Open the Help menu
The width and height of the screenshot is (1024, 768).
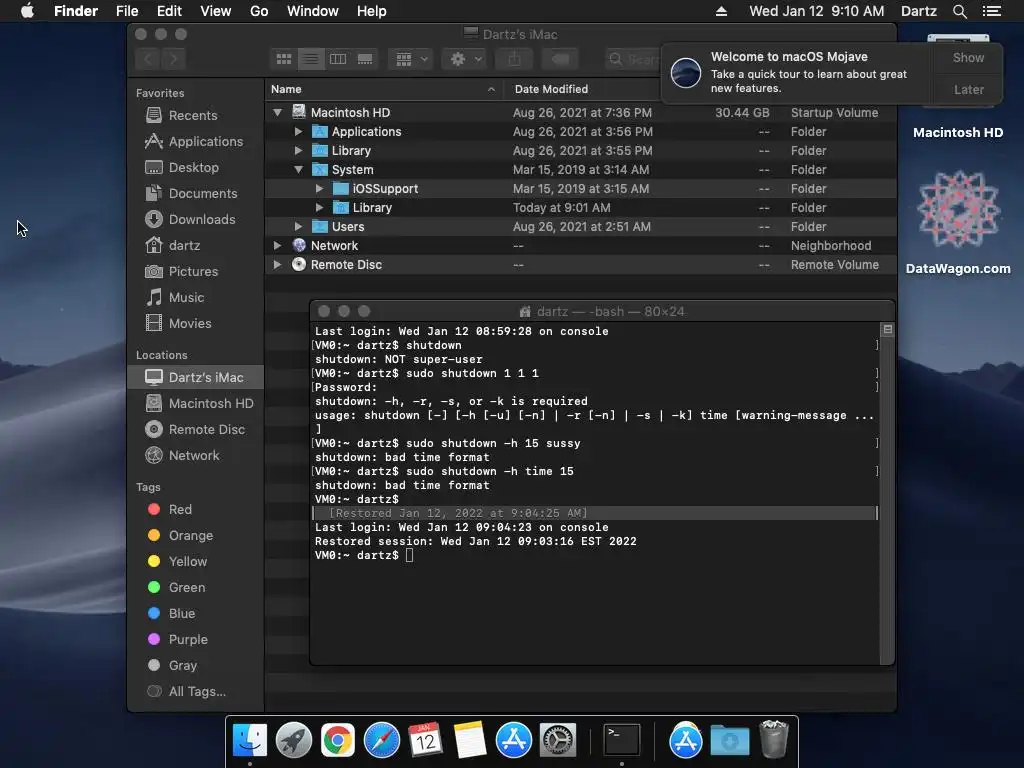tap(372, 11)
